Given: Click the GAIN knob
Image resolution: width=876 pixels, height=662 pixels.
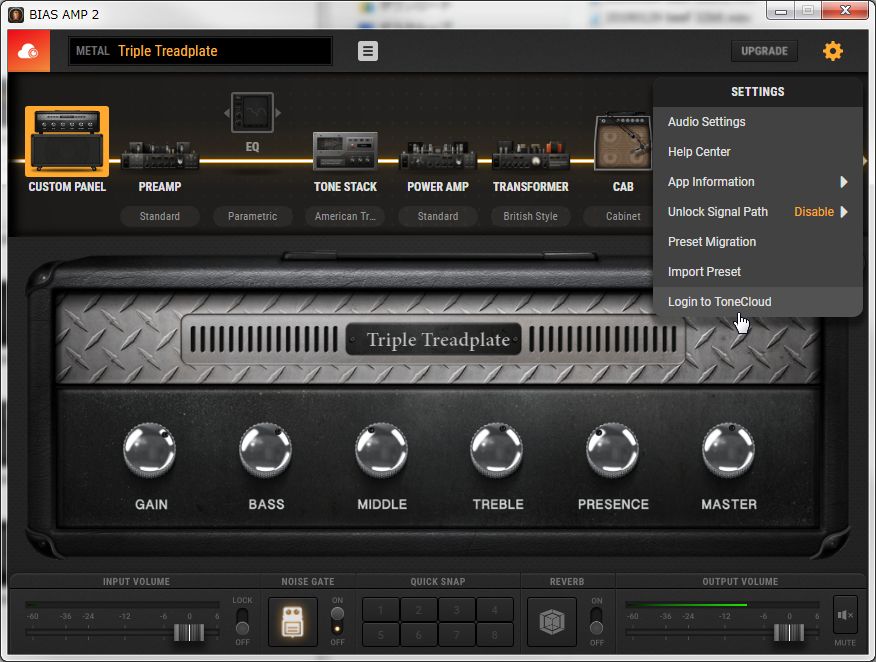Looking at the screenshot, I should [x=150, y=450].
